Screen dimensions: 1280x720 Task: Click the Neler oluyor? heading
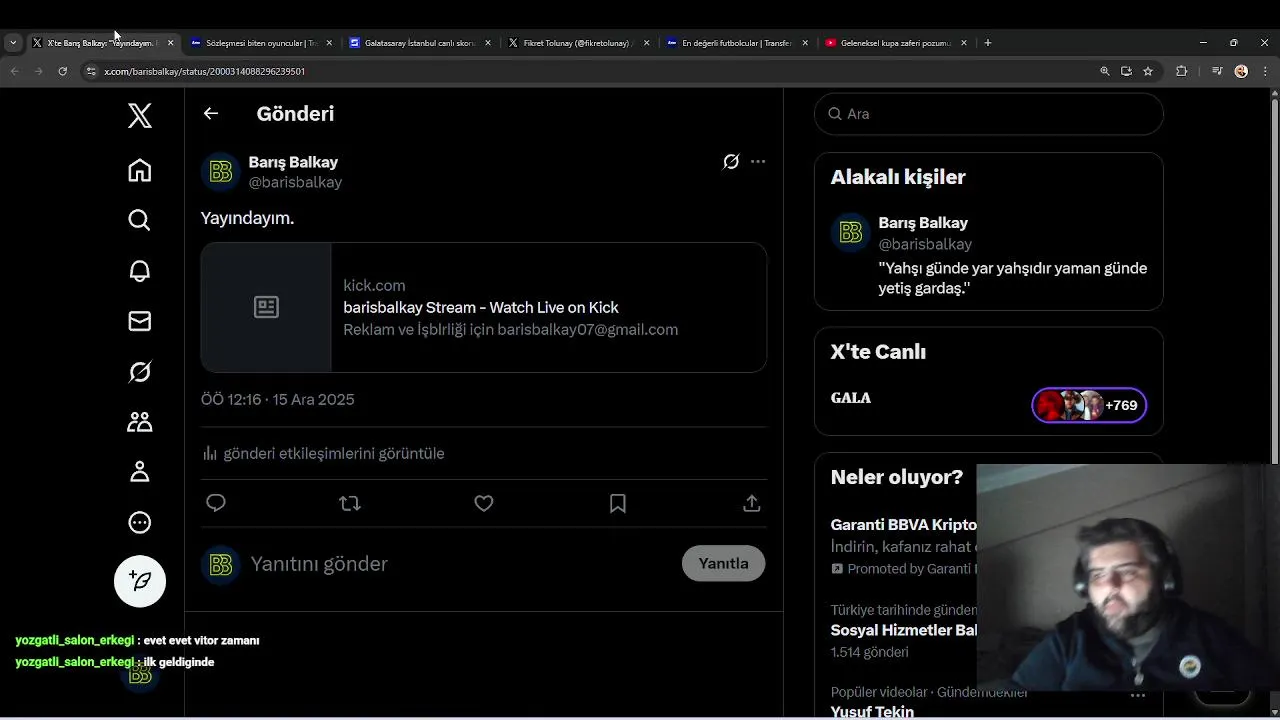897,477
